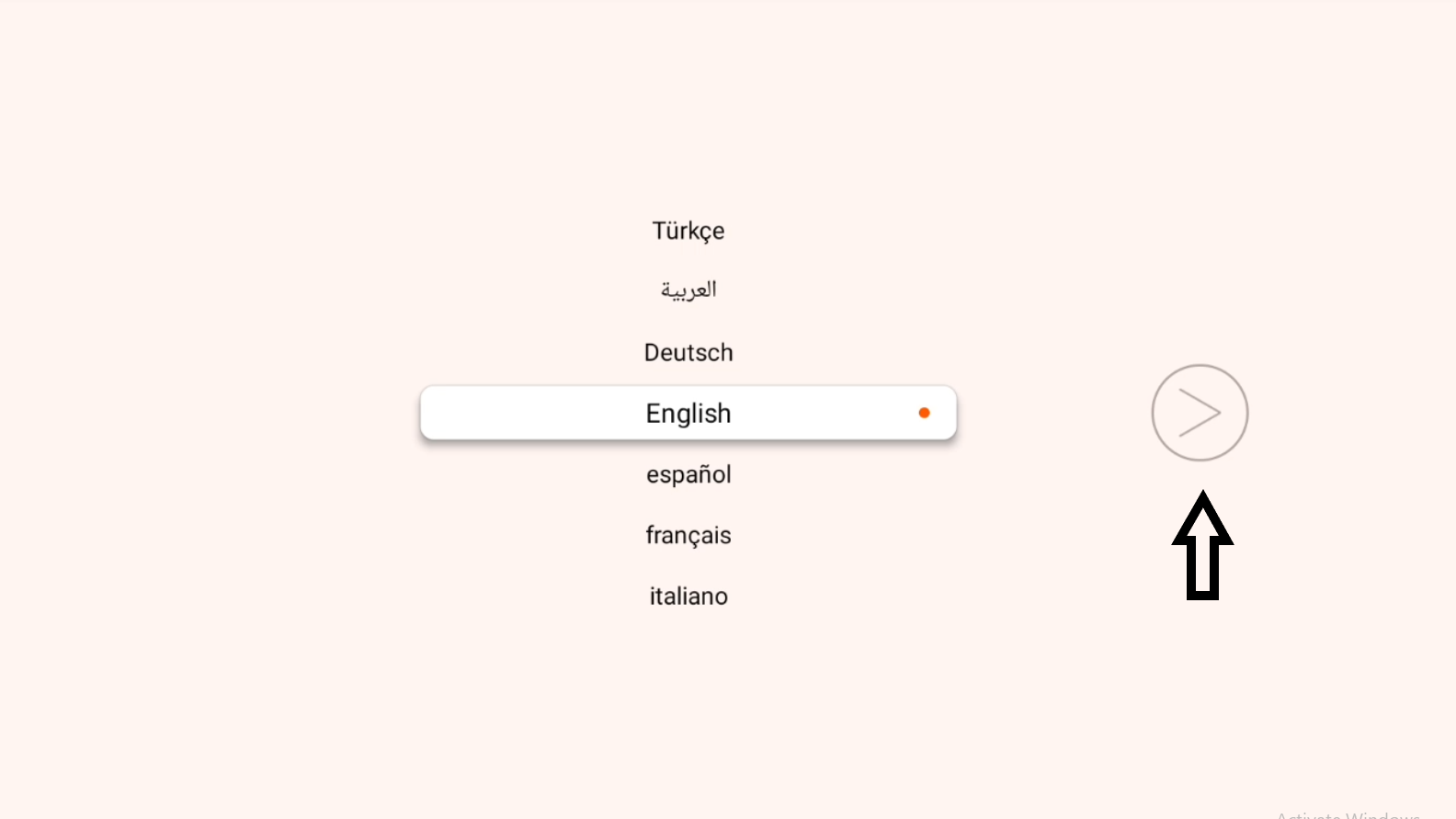Continue with the right-pointing arrow circle
Image resolution: width=1456 pixels, height=819 pixels.
click(1200, 413)
